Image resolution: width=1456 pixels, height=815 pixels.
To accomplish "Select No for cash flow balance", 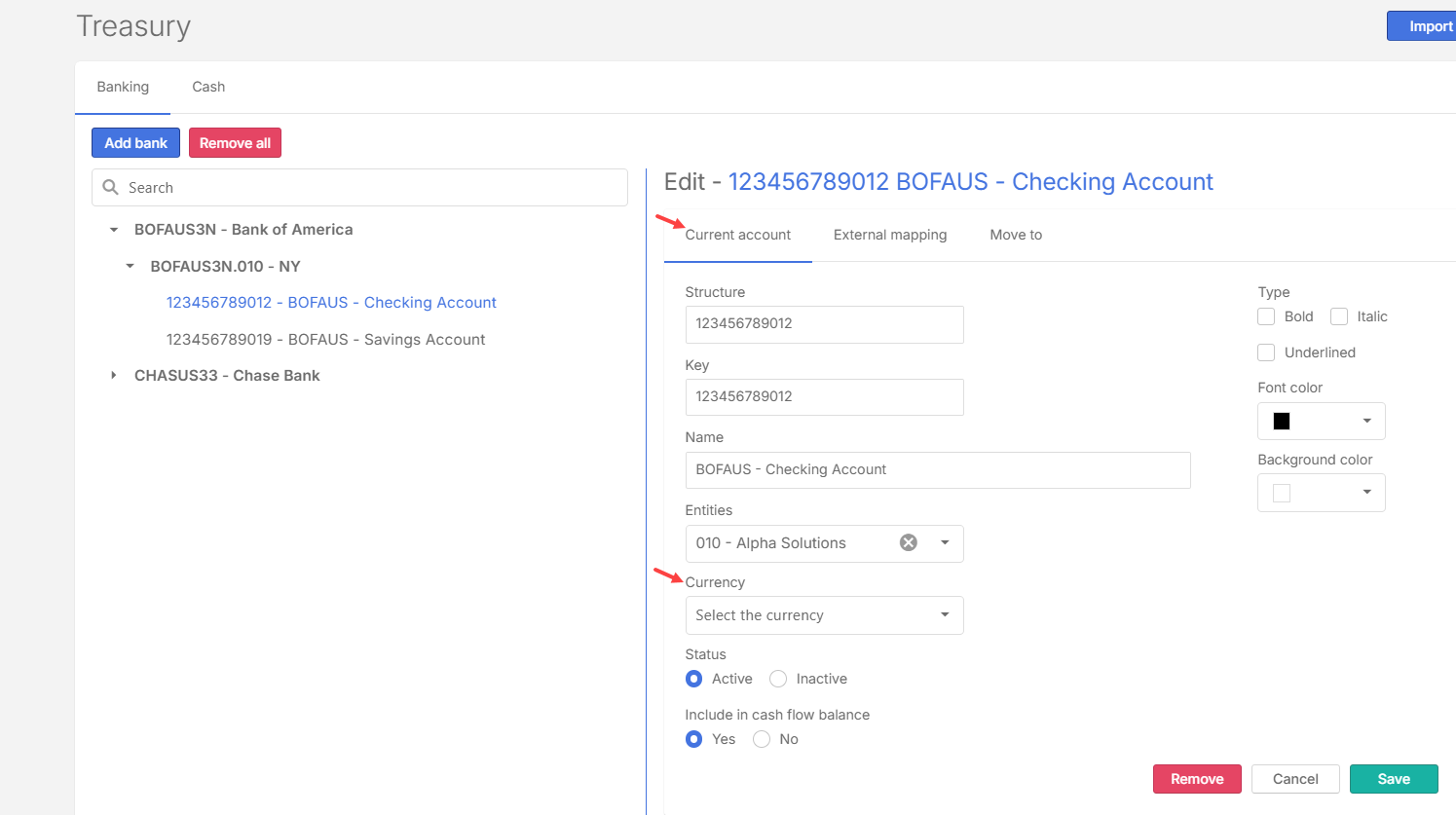I will click(x=762, y=739).
